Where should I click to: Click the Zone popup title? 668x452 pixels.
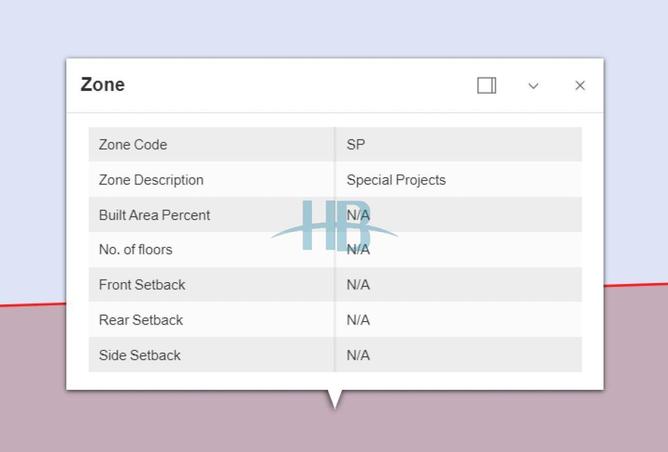(x=103, y=85)
